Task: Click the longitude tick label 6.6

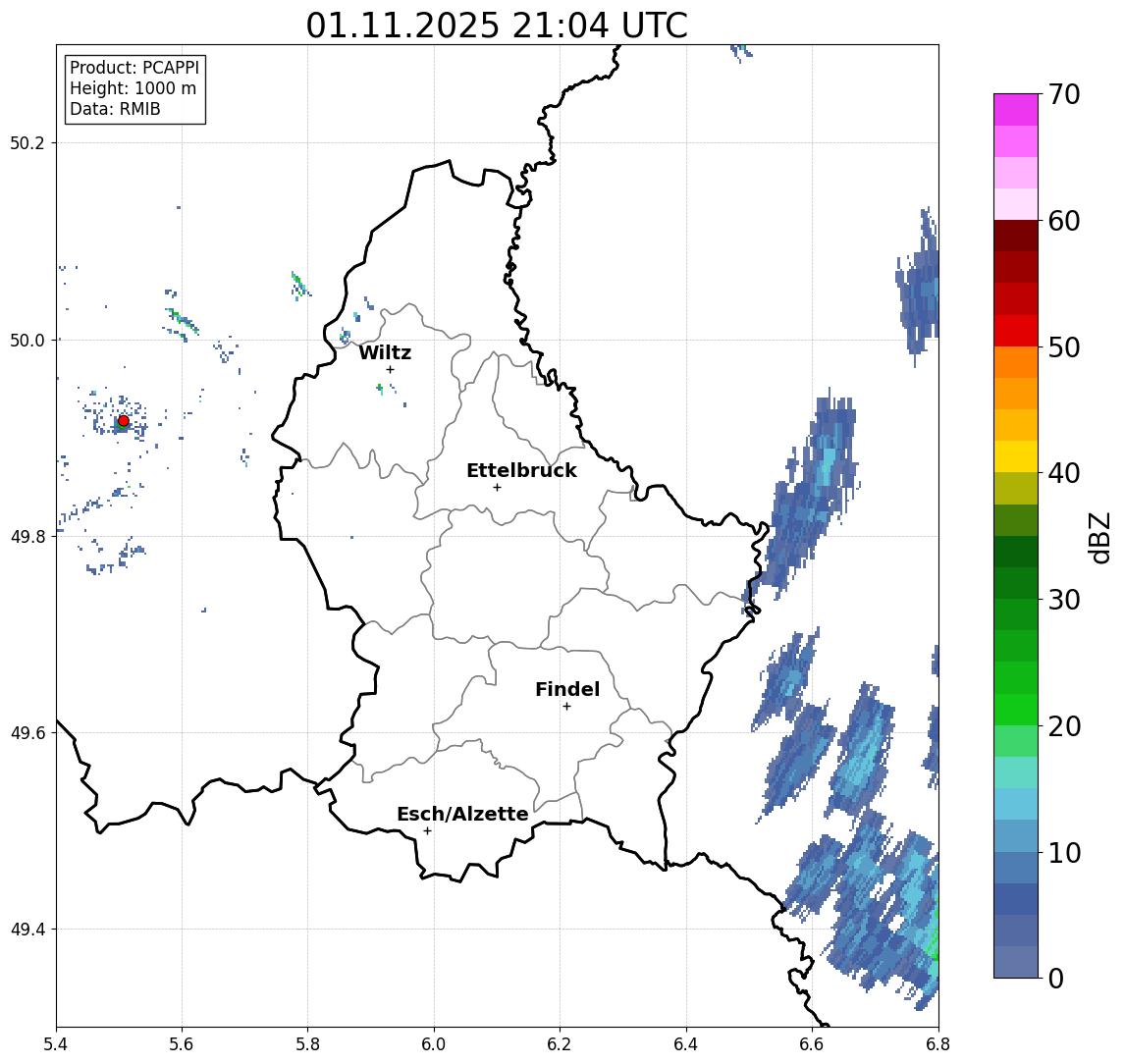Action: 813,1044
